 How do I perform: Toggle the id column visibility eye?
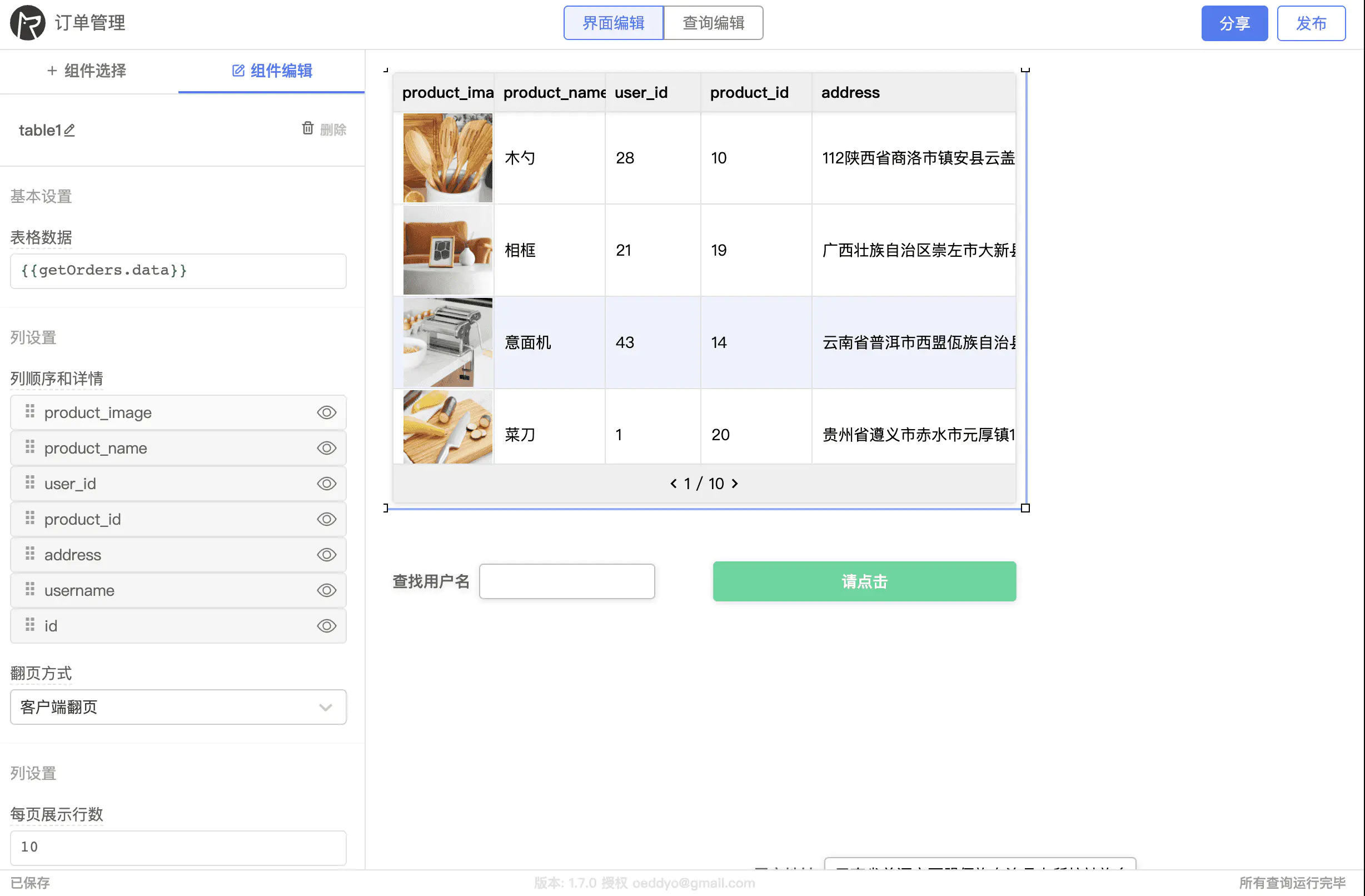click(x=326, y=626)
